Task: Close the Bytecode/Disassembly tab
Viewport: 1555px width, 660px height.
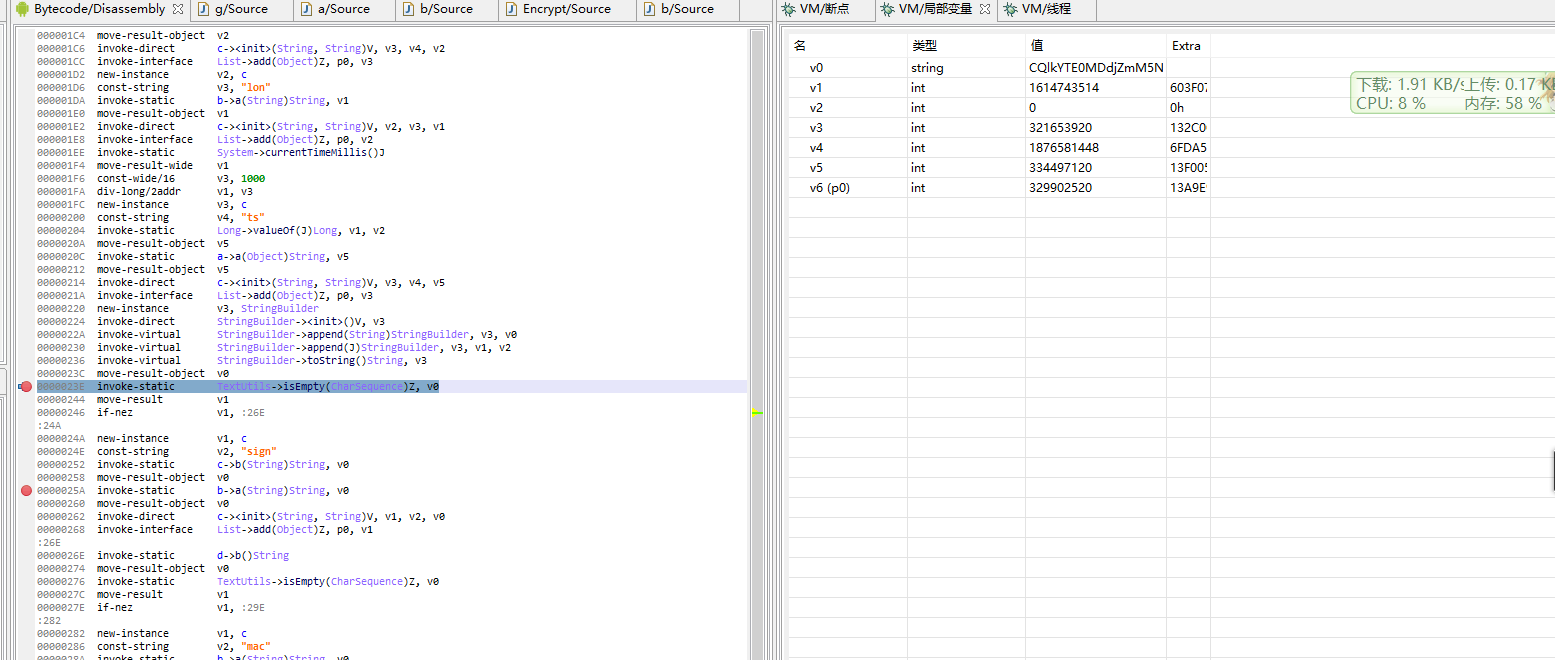Action: (x=177, y=9)
